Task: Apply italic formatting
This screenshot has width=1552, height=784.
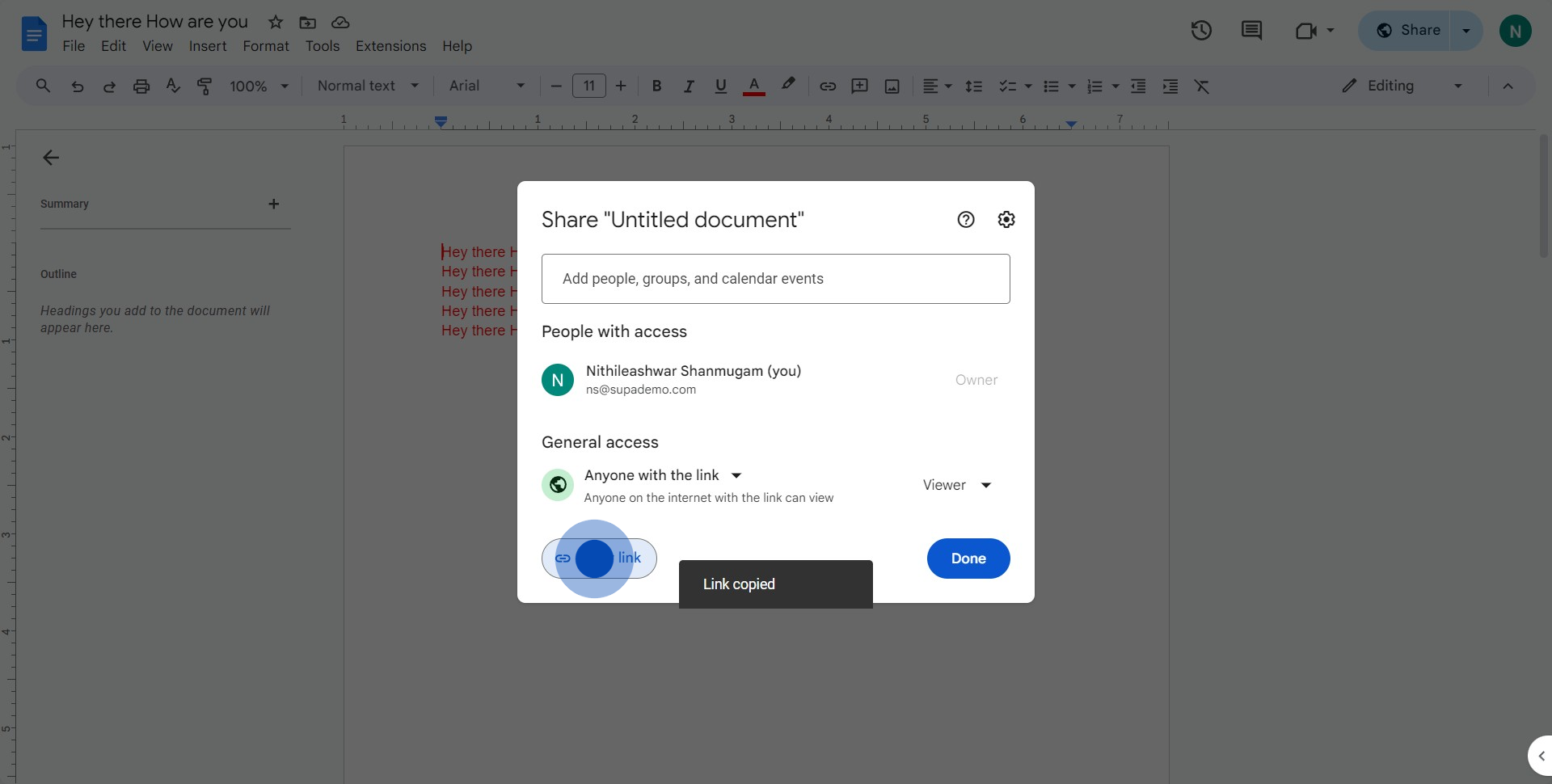Action: pos(689,86)
